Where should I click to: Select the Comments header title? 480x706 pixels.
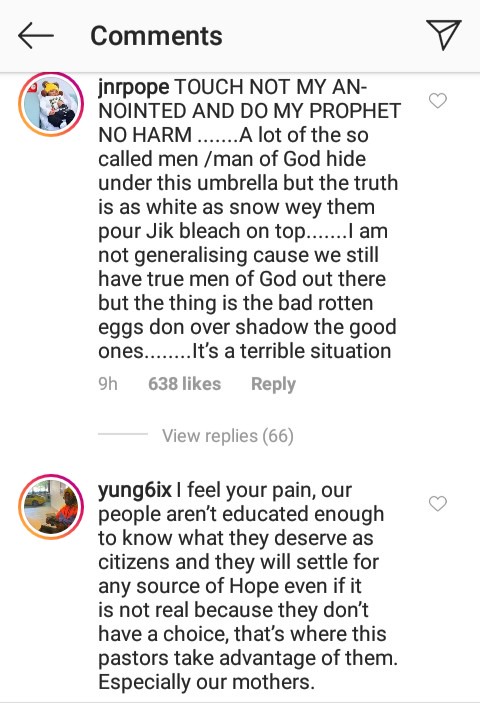[x=156, y=36]
